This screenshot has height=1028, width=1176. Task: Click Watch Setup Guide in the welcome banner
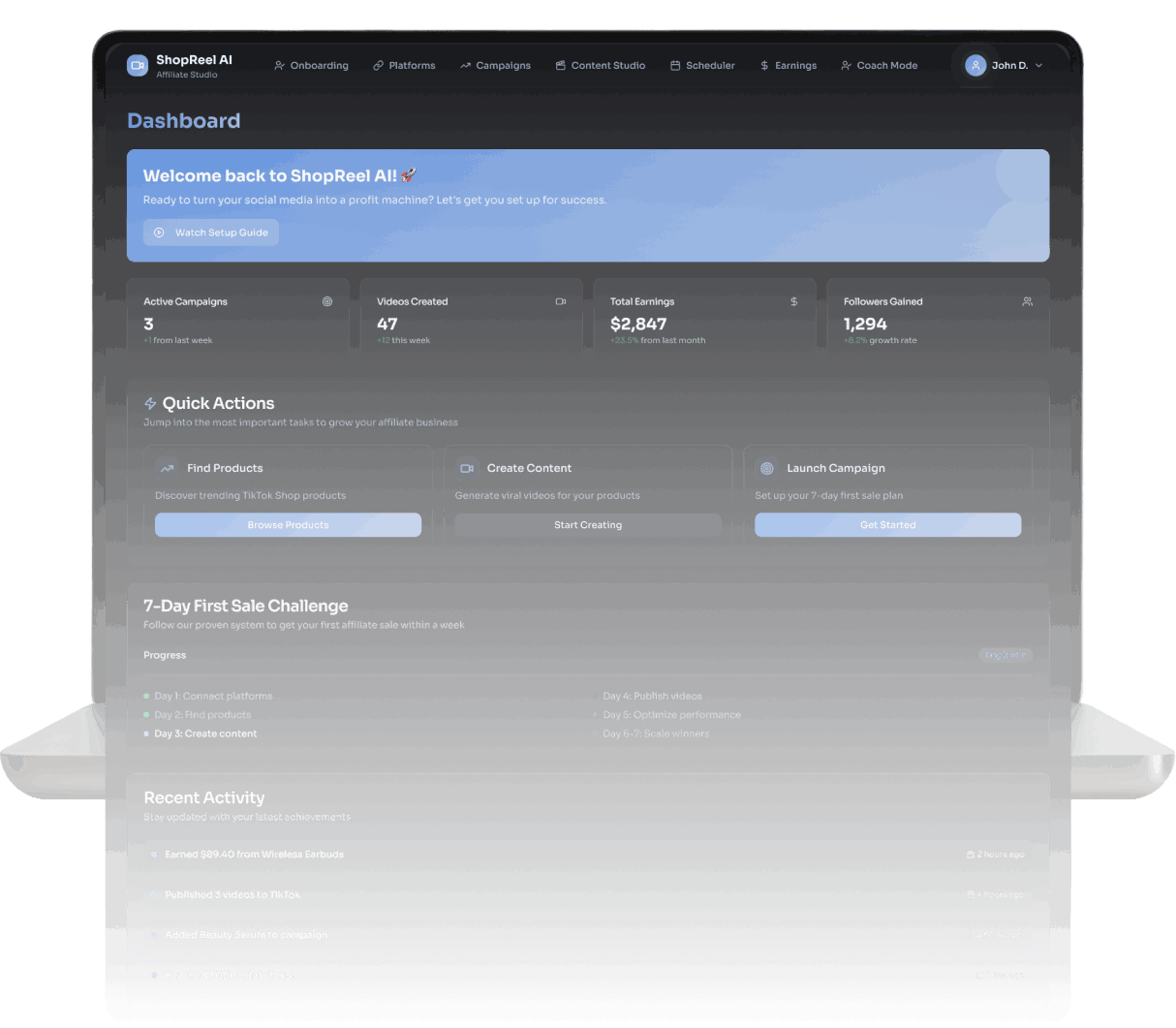pos(210,233)
